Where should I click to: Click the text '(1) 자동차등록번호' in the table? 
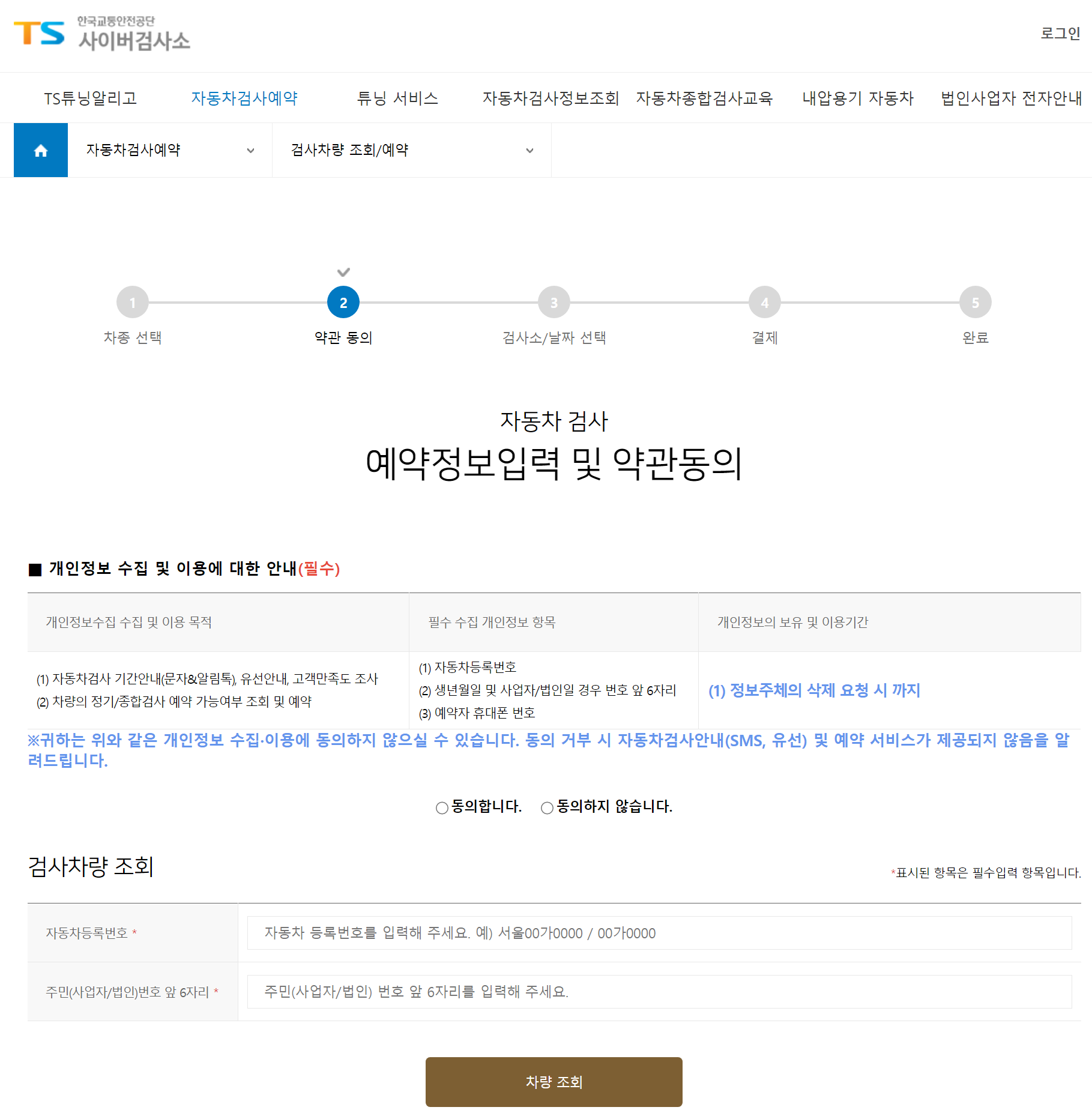point(468,668)
